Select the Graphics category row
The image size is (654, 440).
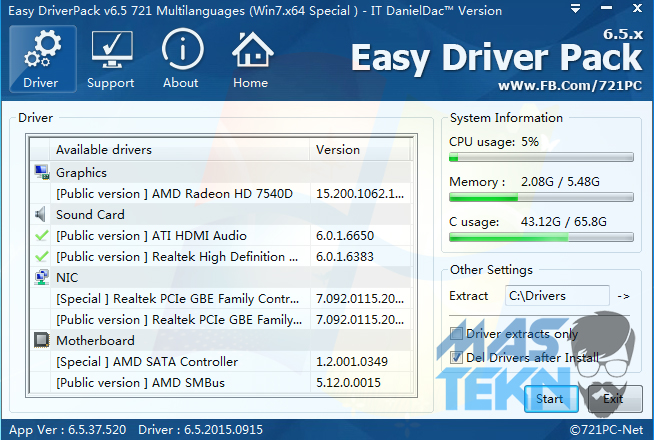tap(221, 173)
